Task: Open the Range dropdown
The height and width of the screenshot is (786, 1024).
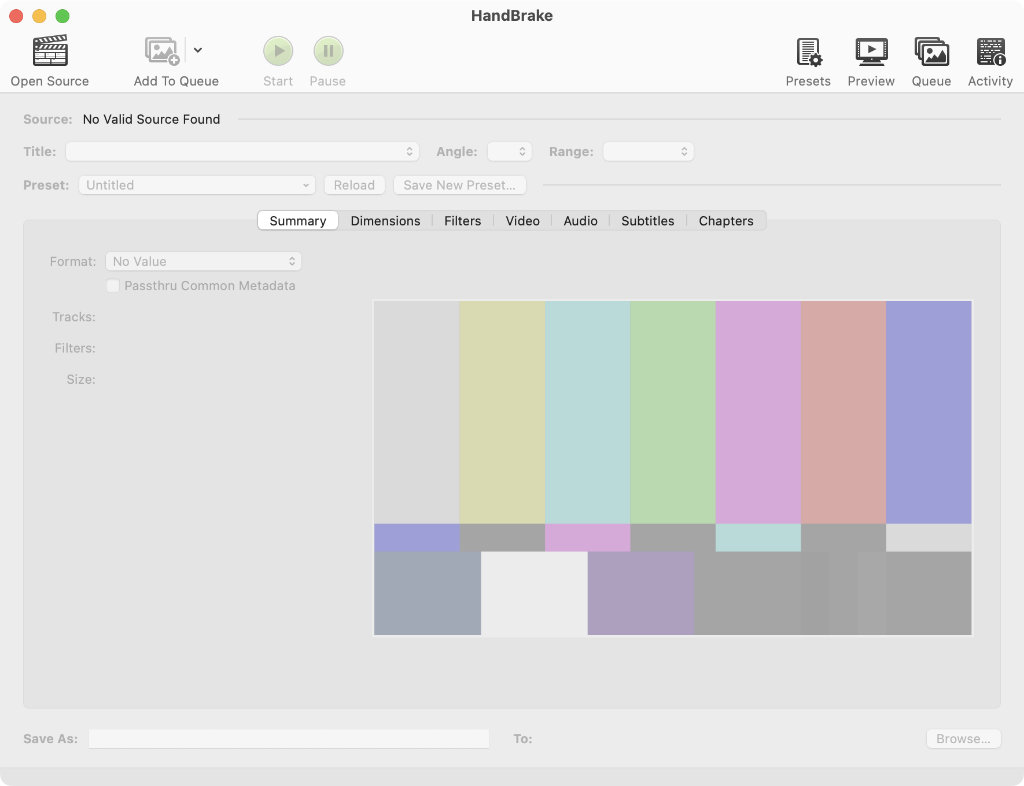Action: pos(648,152)
